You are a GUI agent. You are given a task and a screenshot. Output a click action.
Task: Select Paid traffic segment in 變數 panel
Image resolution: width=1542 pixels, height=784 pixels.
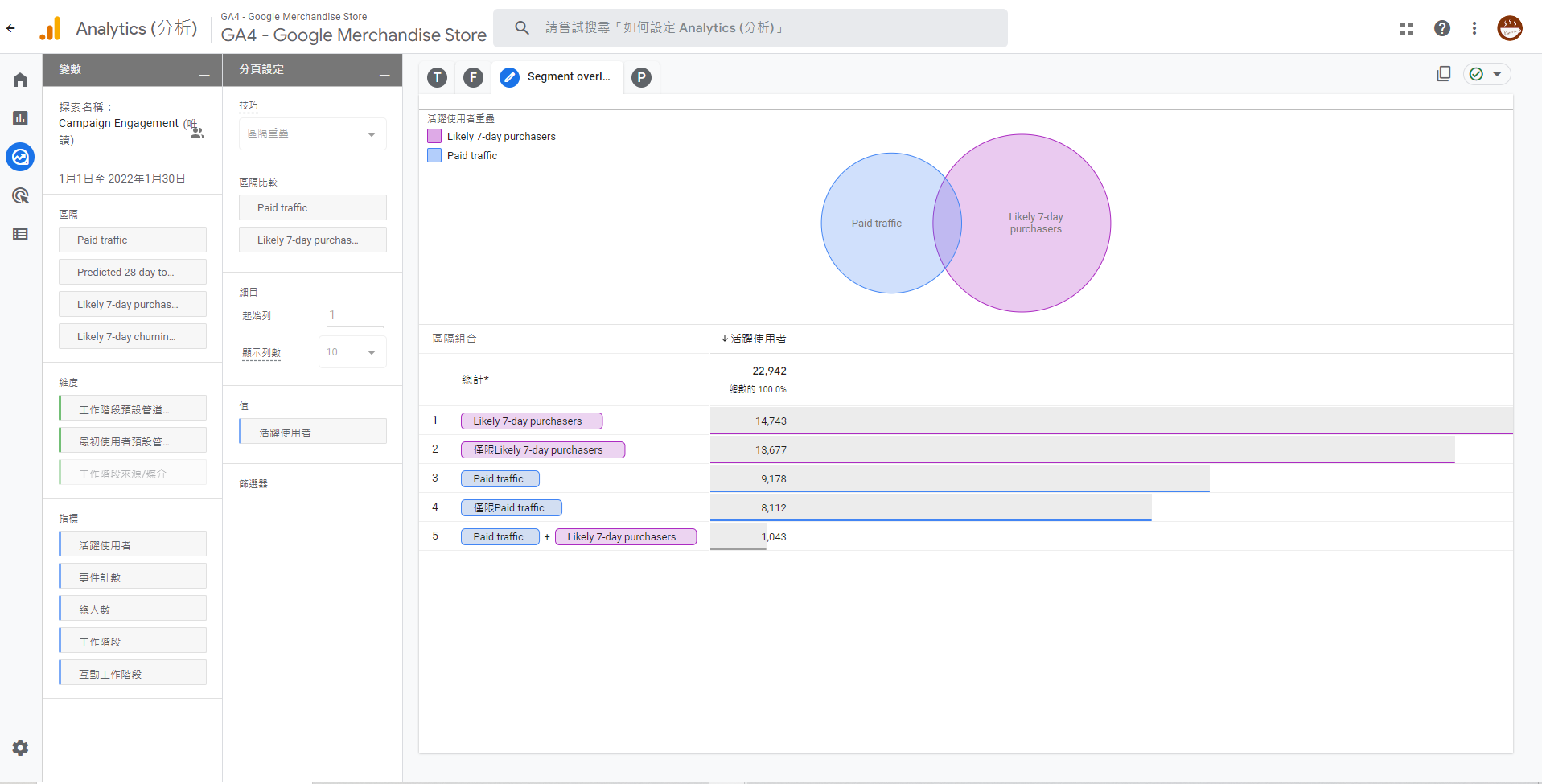coord(133,240)
